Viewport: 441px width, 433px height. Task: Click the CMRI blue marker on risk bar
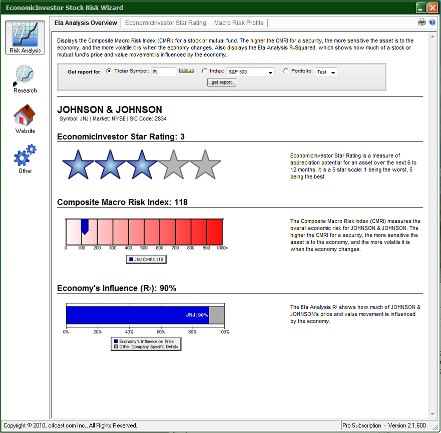point(85,226)
